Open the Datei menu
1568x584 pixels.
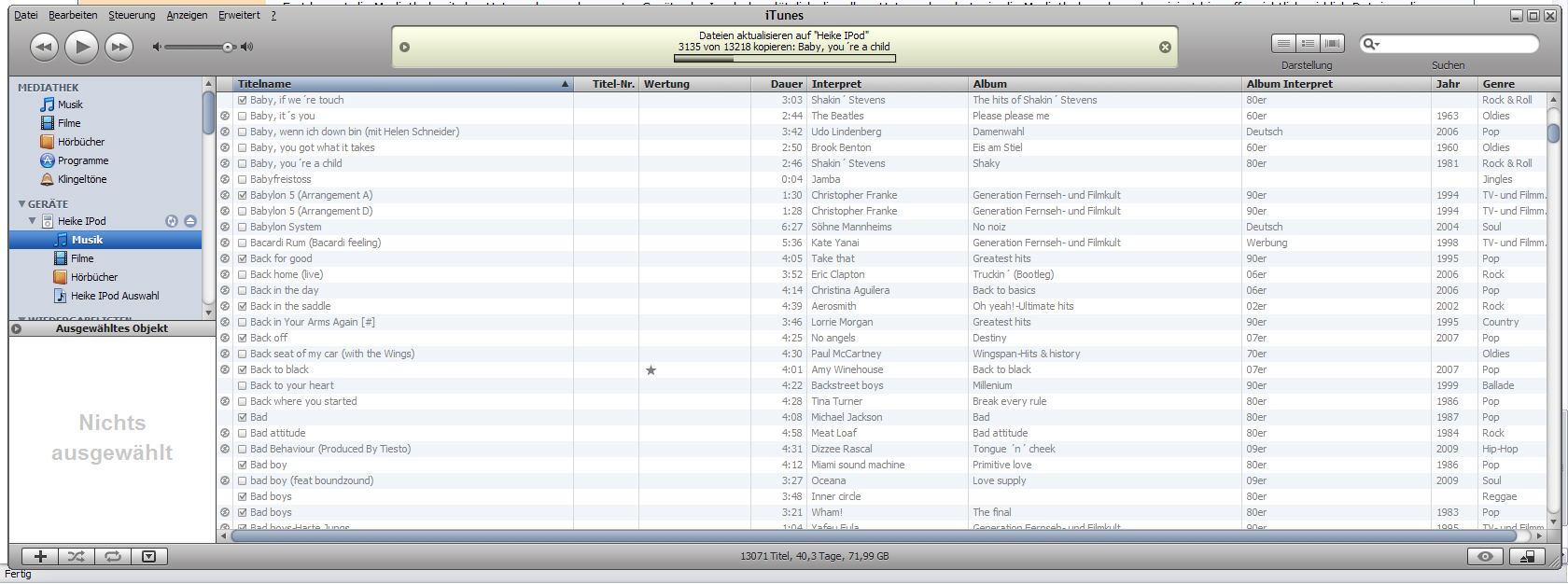click(x=26, y=15)
